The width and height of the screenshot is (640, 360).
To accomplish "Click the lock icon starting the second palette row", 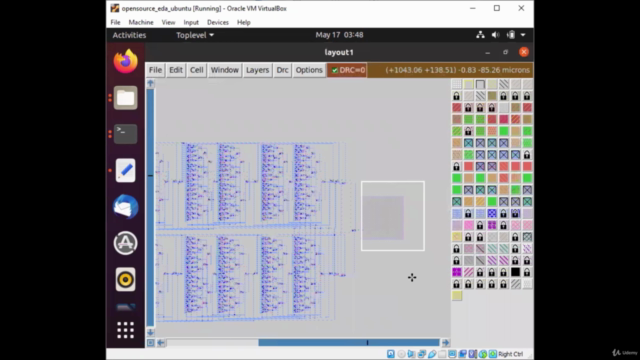I will pyautogui.click(x=457, y=96).
